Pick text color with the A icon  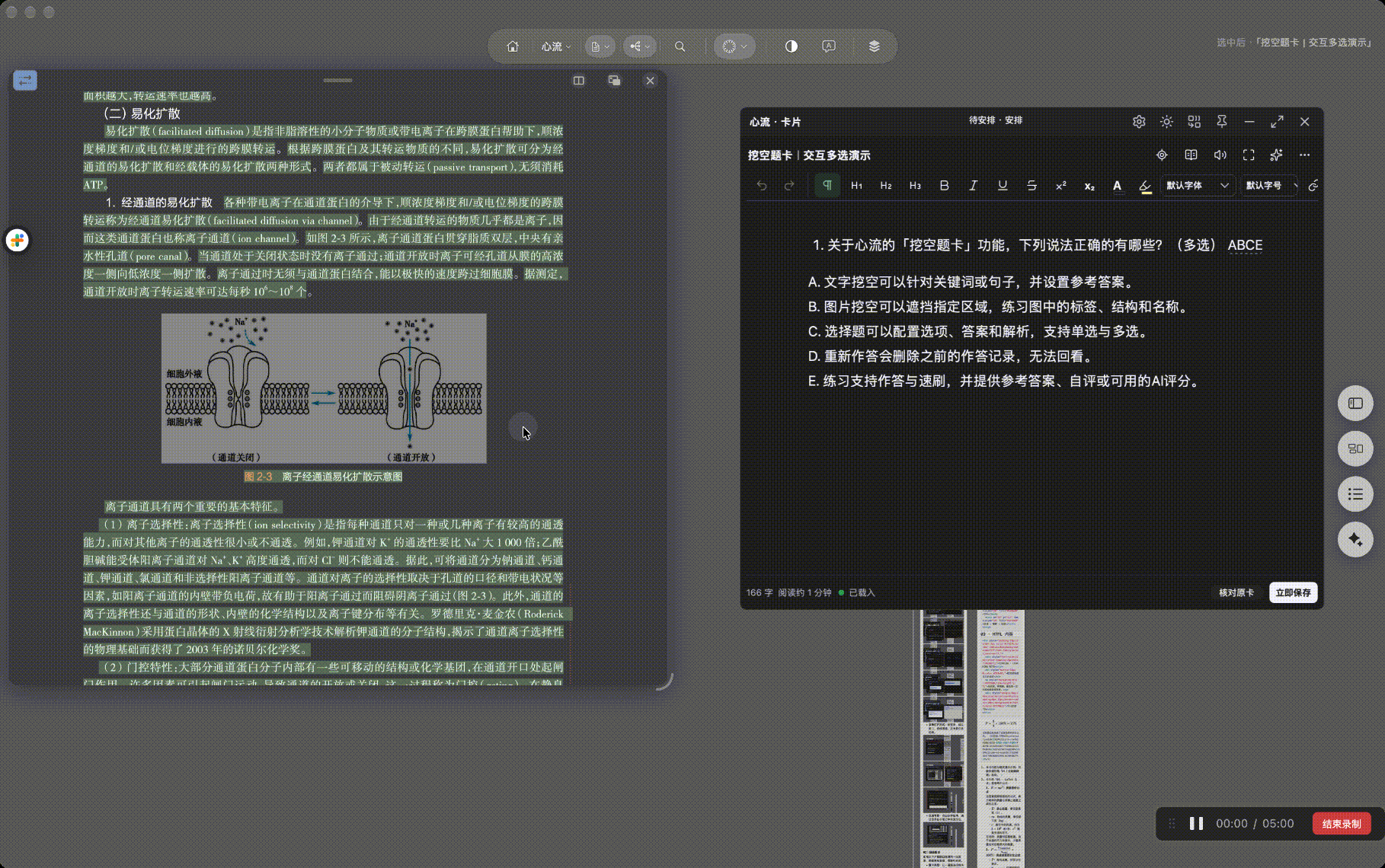pyautogui.click(x=1117, y=186)
